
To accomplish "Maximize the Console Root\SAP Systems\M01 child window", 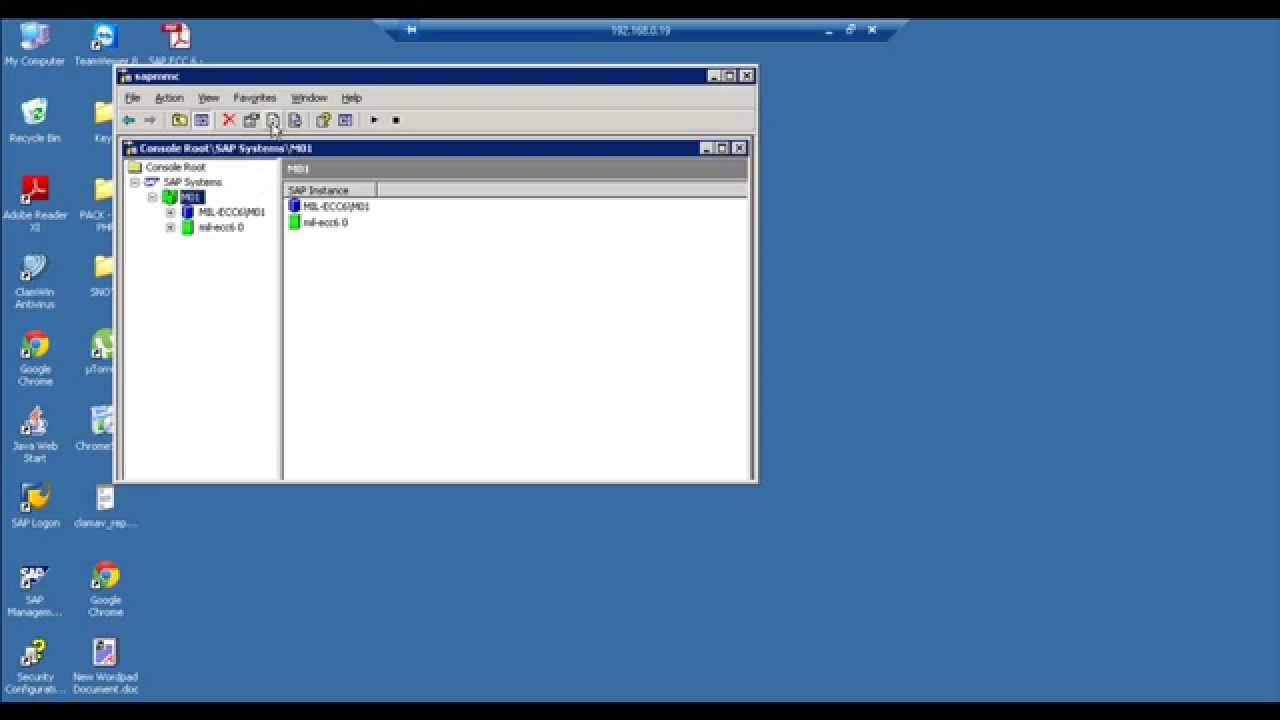I will point(722,148).
